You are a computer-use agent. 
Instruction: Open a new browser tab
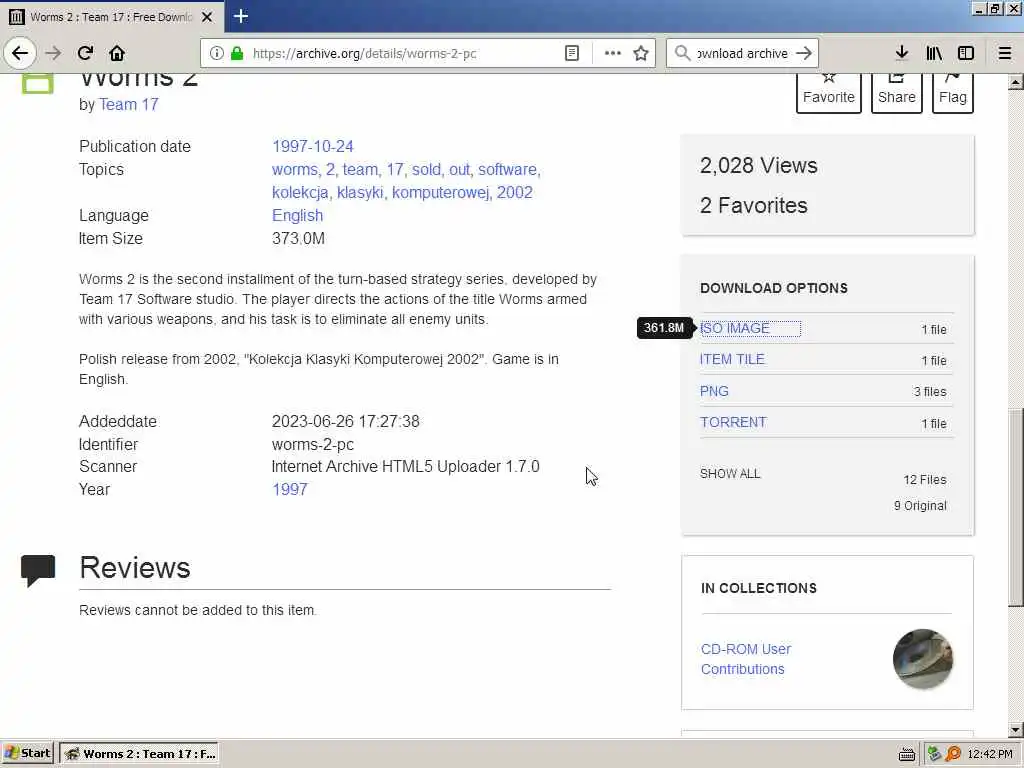pyautogui.click(x=240, y=16)
